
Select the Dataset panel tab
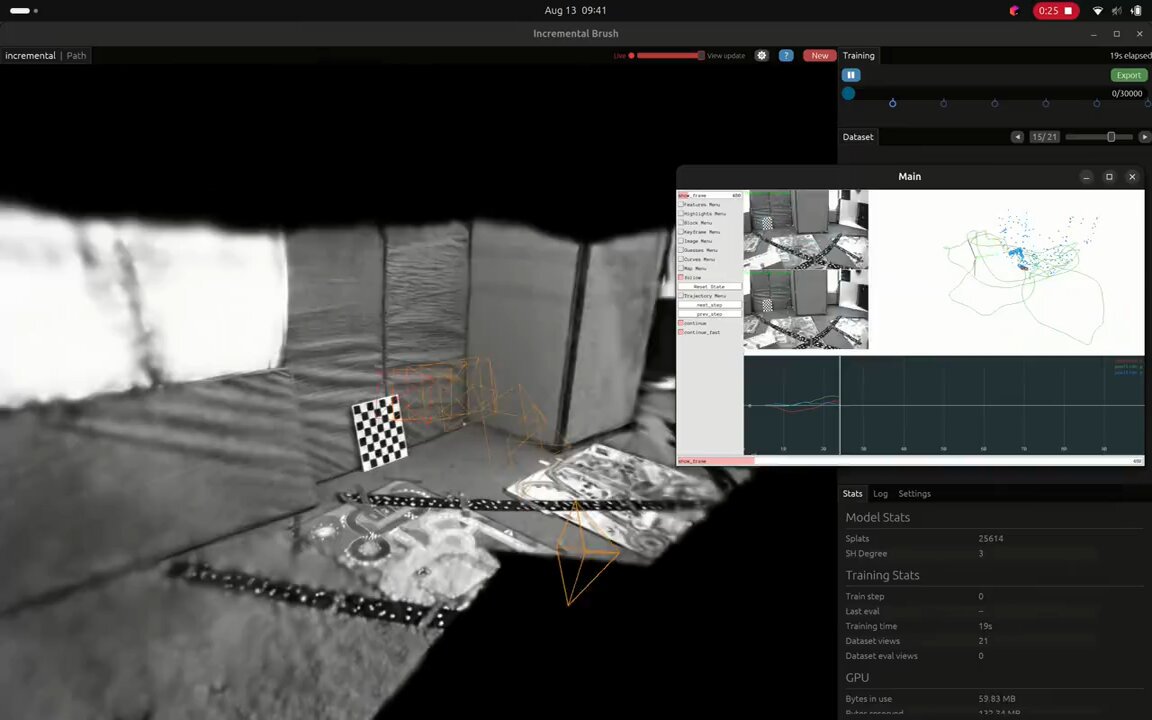coord(858,137)
